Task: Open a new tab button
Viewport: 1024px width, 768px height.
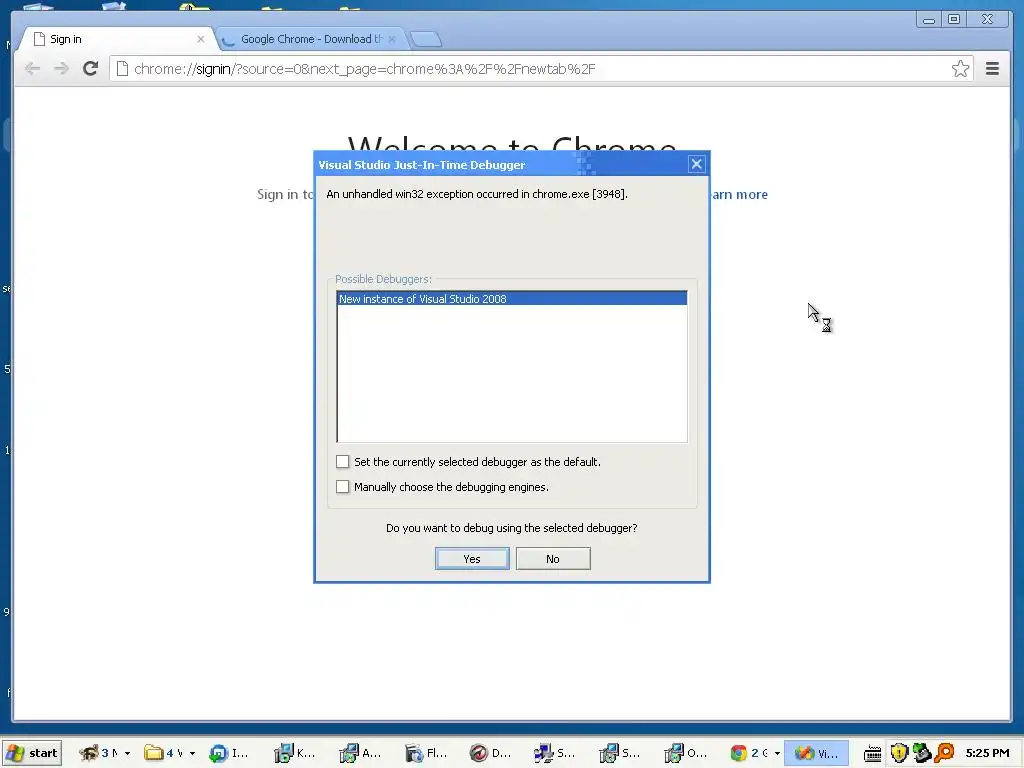Action: click(x=426, y=40)
